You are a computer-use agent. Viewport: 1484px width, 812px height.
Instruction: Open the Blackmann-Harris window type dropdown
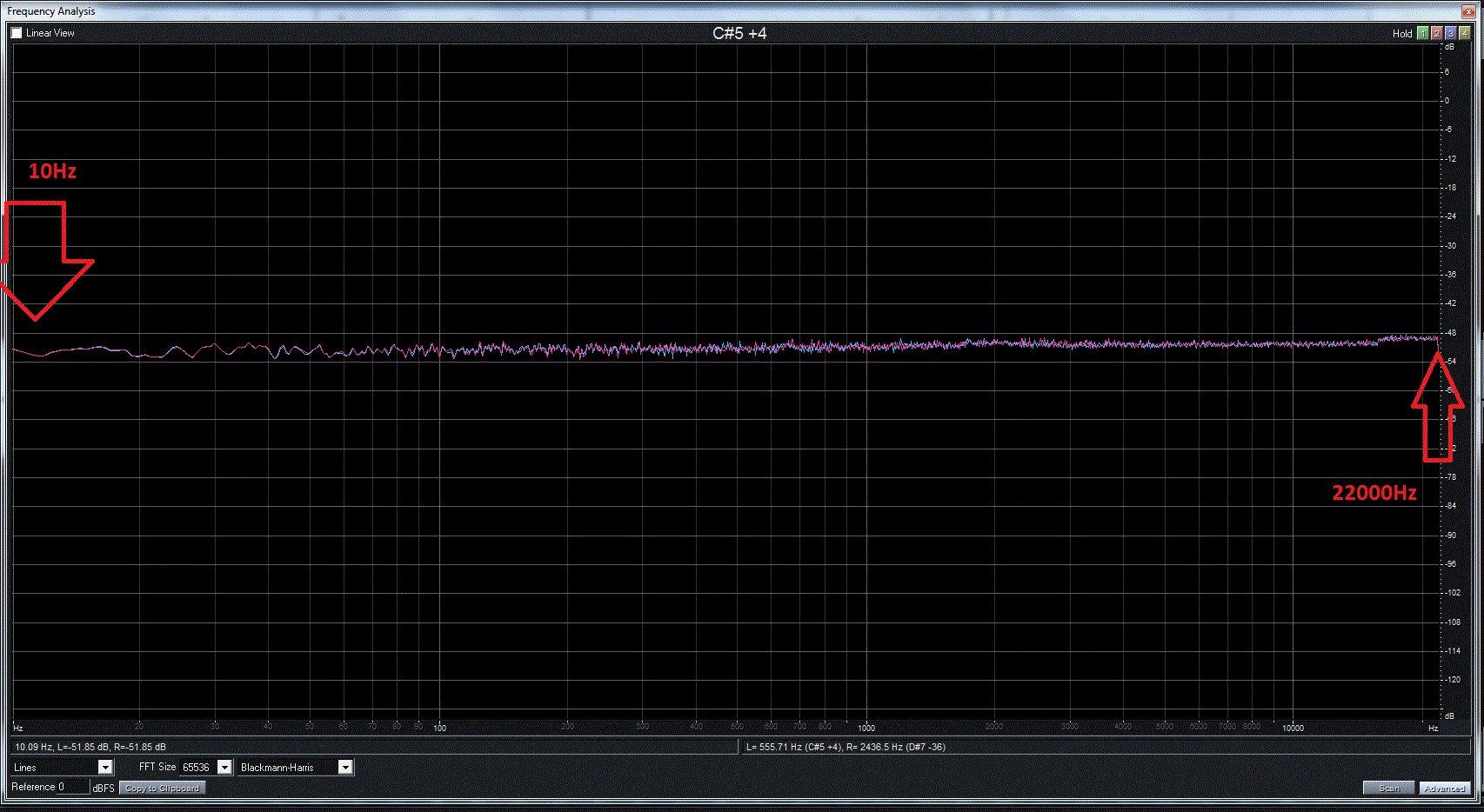344,767
